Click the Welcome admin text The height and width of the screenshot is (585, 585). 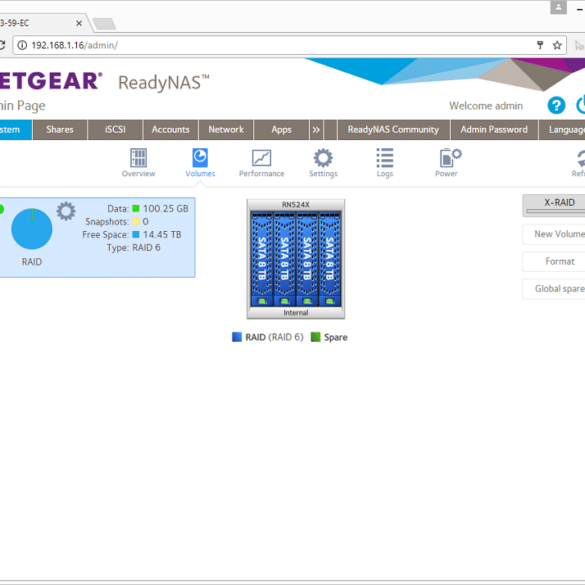click(x=486, y=106)
